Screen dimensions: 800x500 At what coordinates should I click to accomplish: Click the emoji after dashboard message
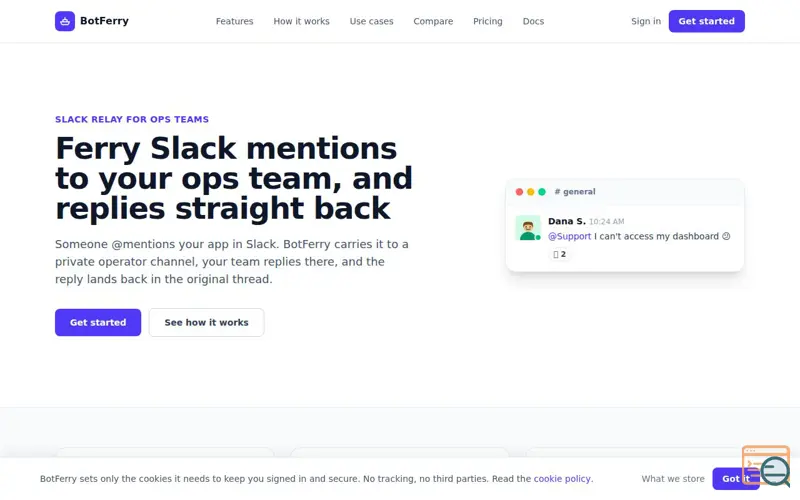[x=726, y=236]
